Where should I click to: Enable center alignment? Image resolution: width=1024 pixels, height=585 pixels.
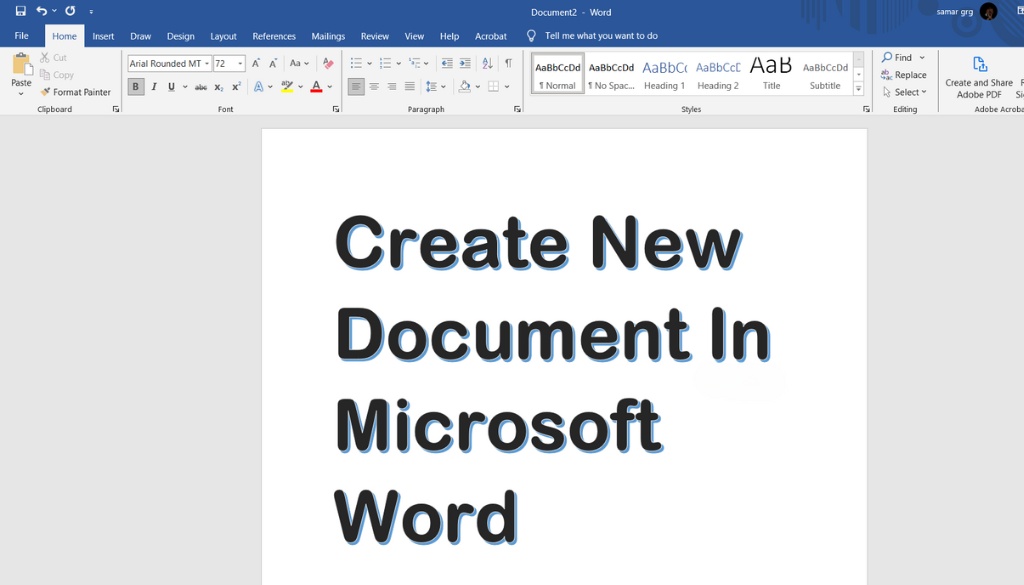point(374,86)
